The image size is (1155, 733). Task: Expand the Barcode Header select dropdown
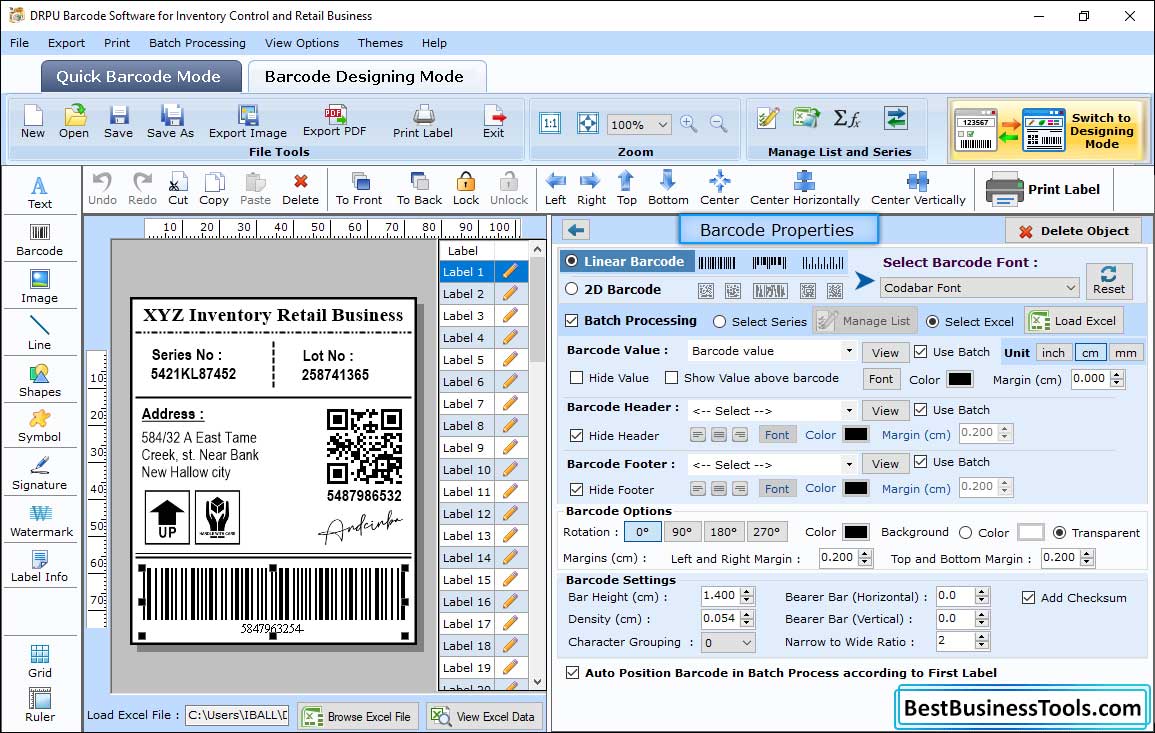coord(849,410)
